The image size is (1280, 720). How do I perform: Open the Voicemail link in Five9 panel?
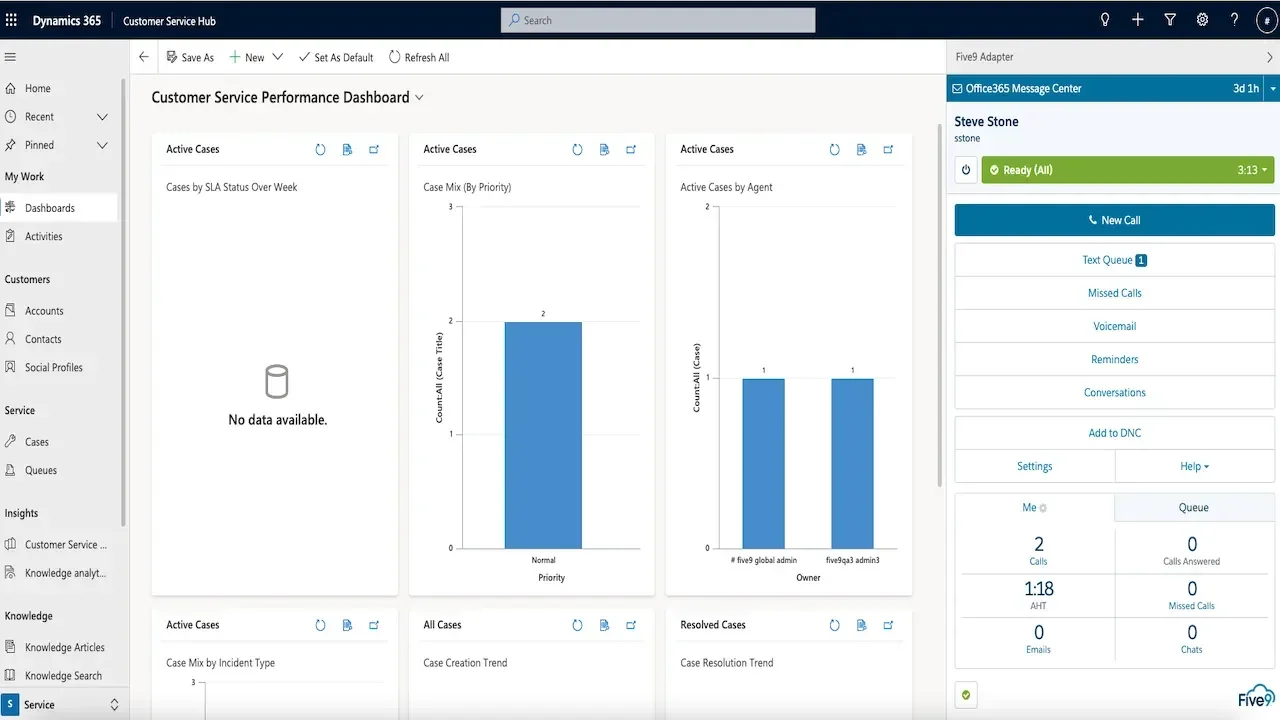coord(1114,326)
